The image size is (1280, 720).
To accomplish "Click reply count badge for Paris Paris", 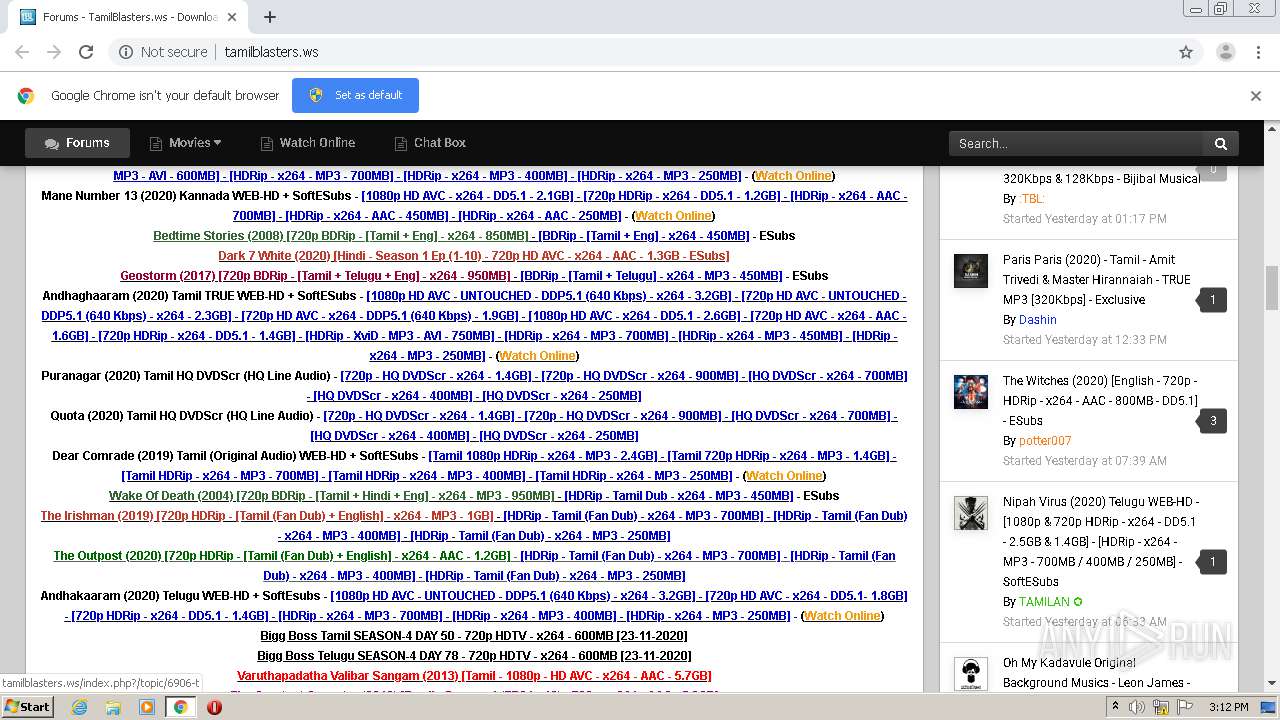I will click(x=1213, y=300).
